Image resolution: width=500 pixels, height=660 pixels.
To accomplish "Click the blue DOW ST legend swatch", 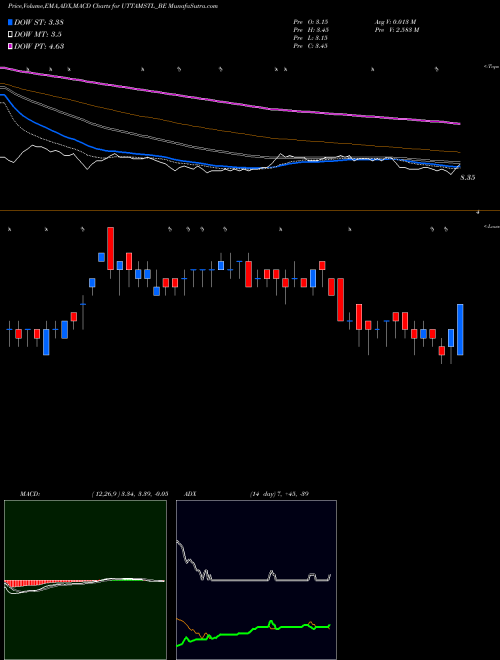I will pos(11,22).
